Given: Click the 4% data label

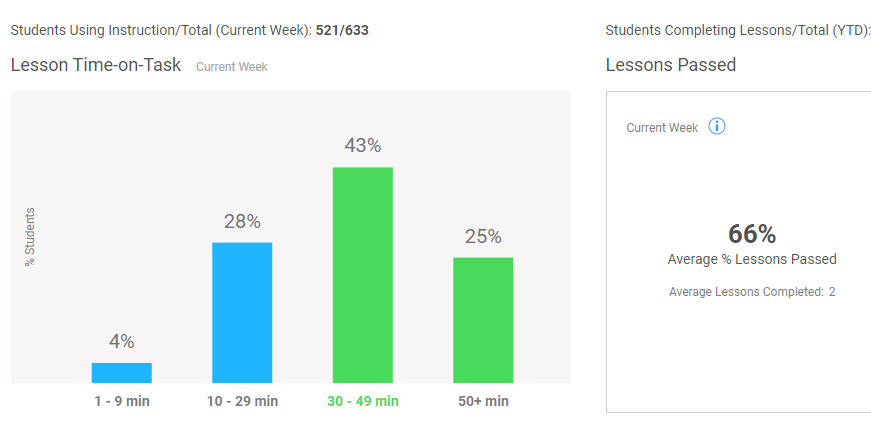Looking at the screenshot, I should pos(122,341).
